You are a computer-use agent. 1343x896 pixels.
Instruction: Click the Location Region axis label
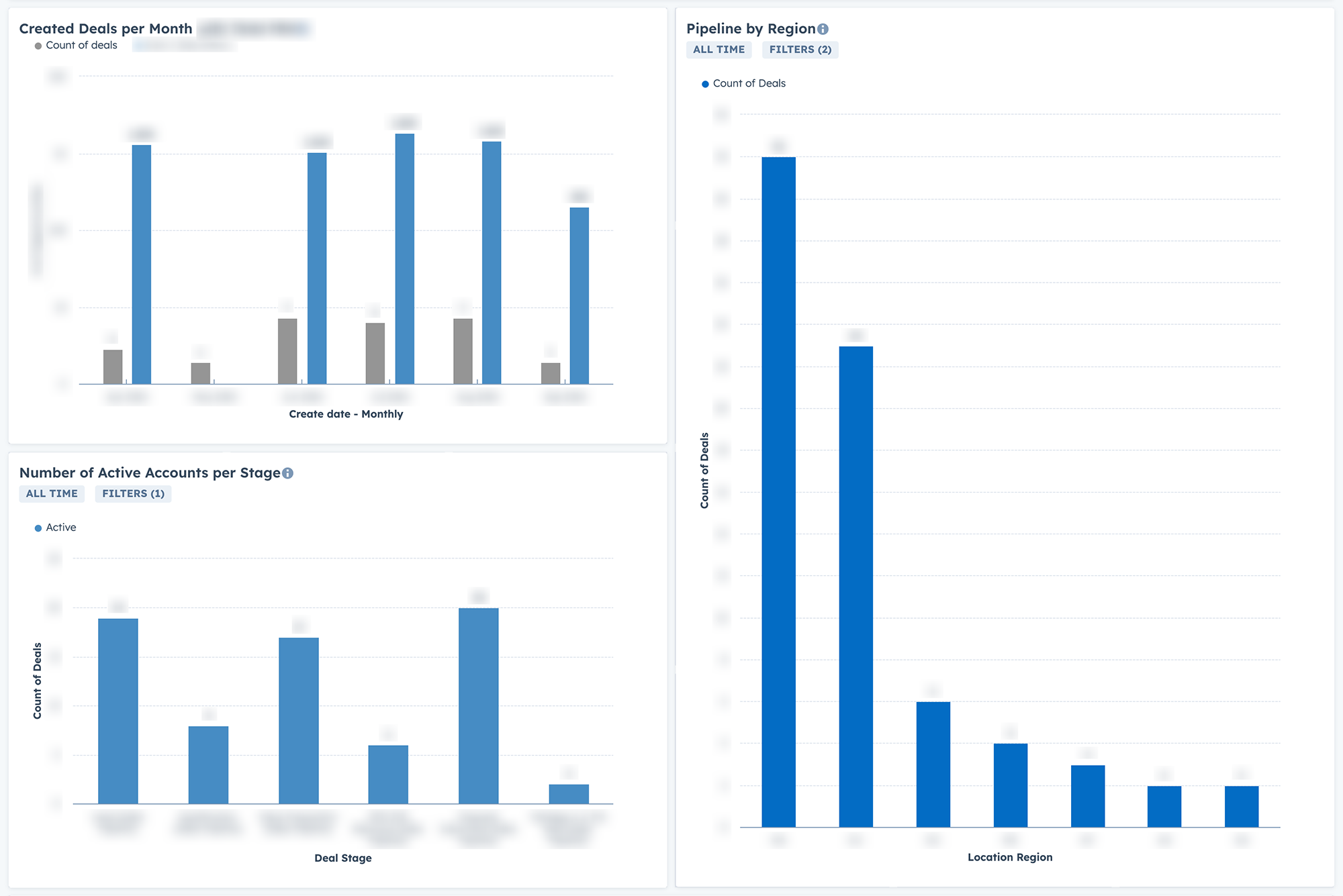point(1009,857)
